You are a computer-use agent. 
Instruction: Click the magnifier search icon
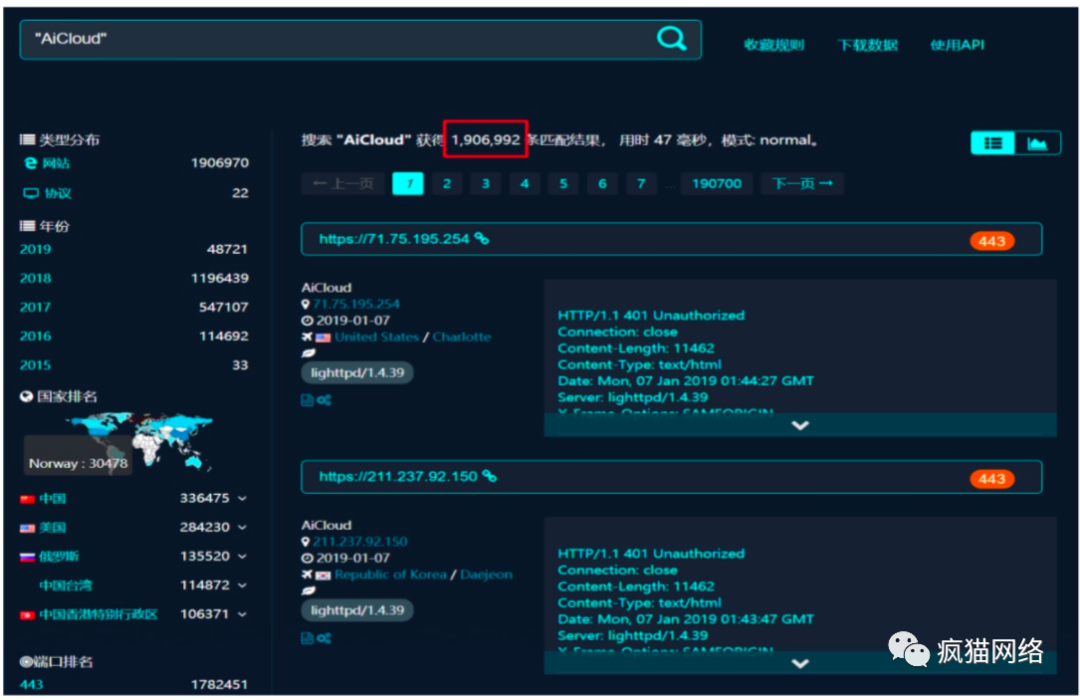click(x=671, y=39)
